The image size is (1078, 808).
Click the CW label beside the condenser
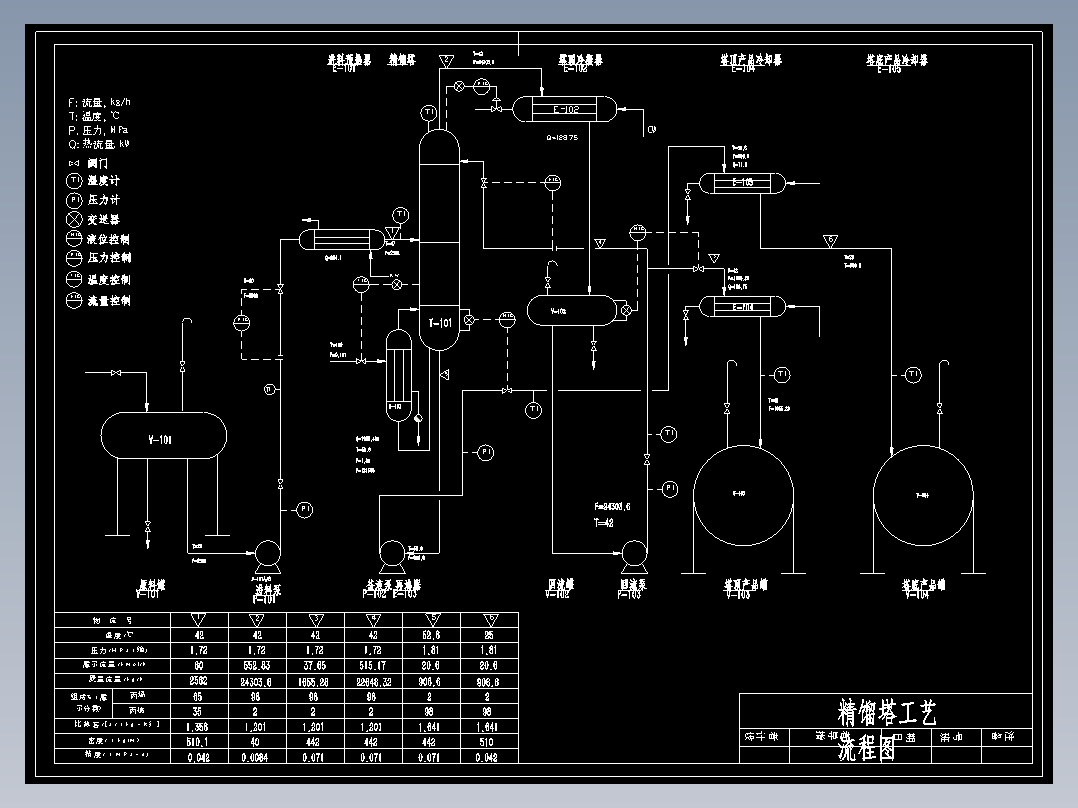652,129
